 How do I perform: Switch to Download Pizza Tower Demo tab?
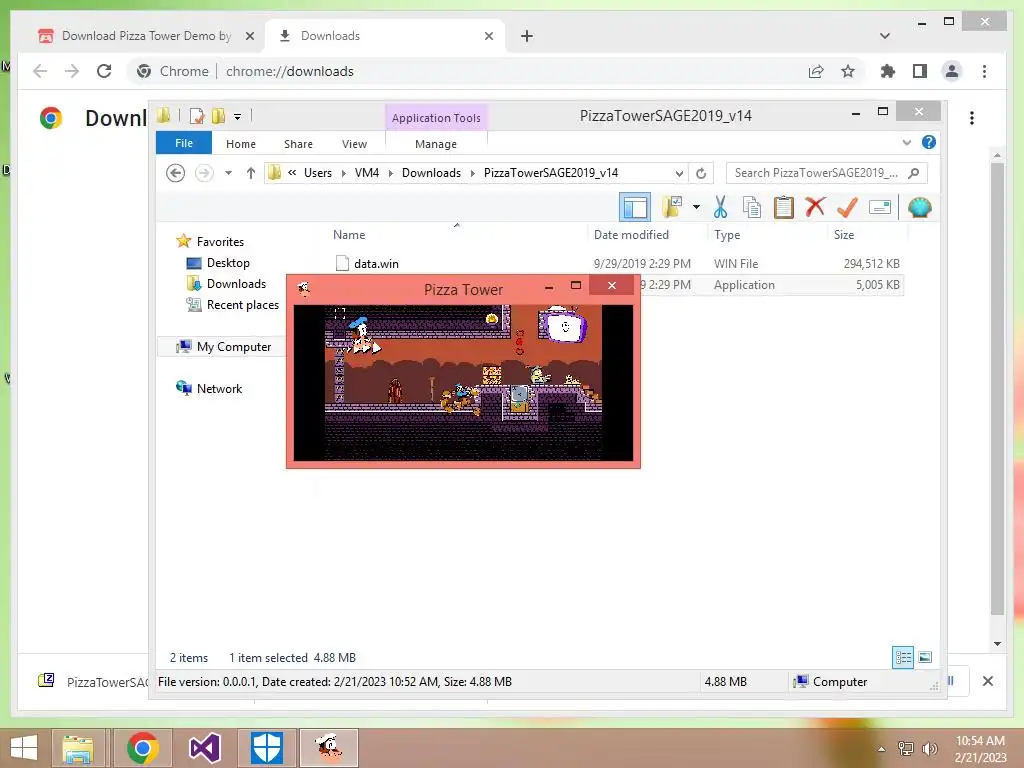coord(147,36)
